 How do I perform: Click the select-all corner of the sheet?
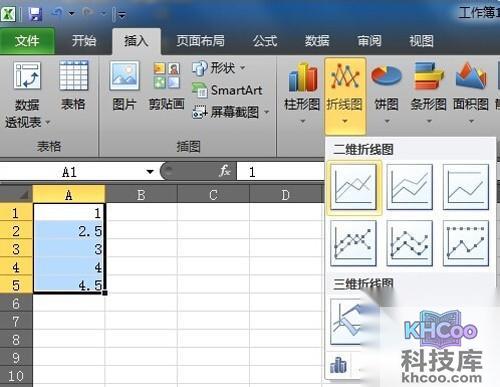(x=16, y=194)
